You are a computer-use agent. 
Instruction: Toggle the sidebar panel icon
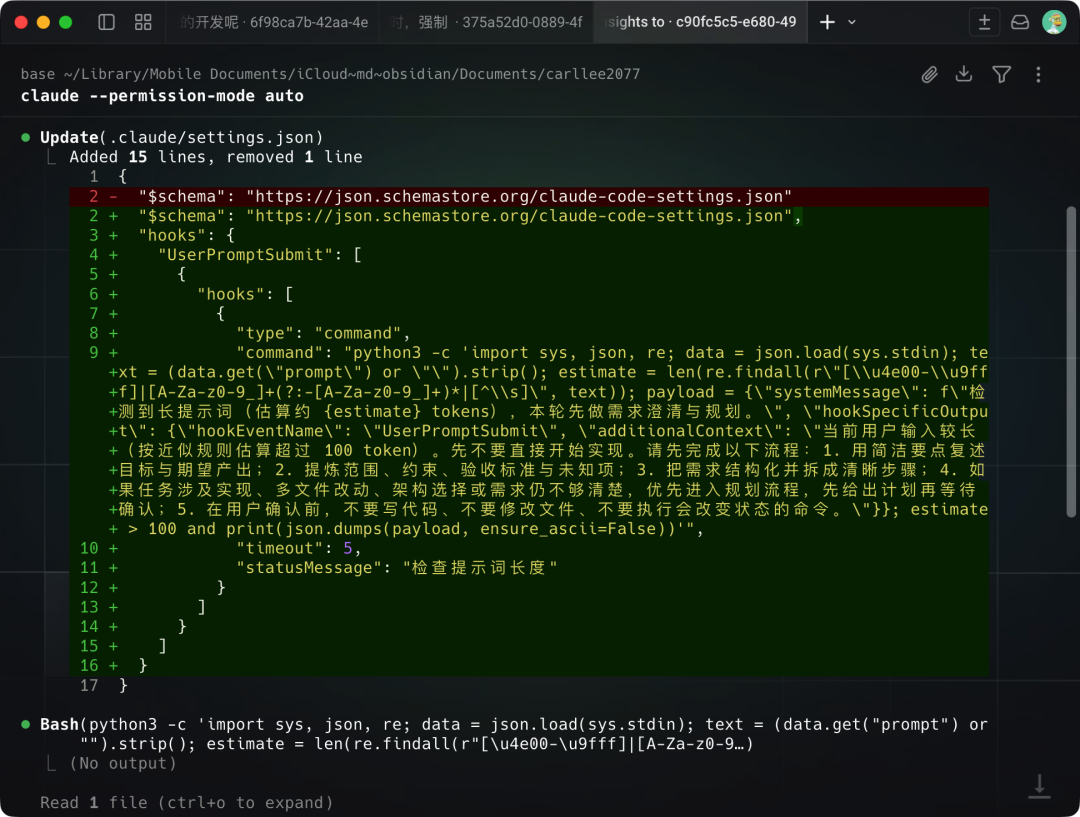click(106, 22)
